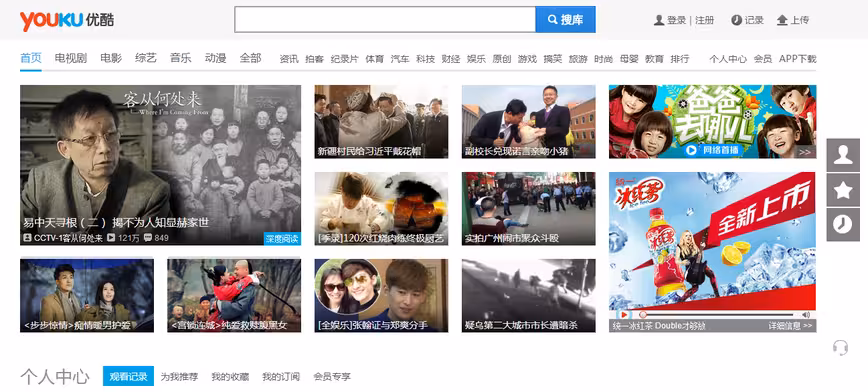Go to the 财经 finance channel

click(x=451, y=59)
